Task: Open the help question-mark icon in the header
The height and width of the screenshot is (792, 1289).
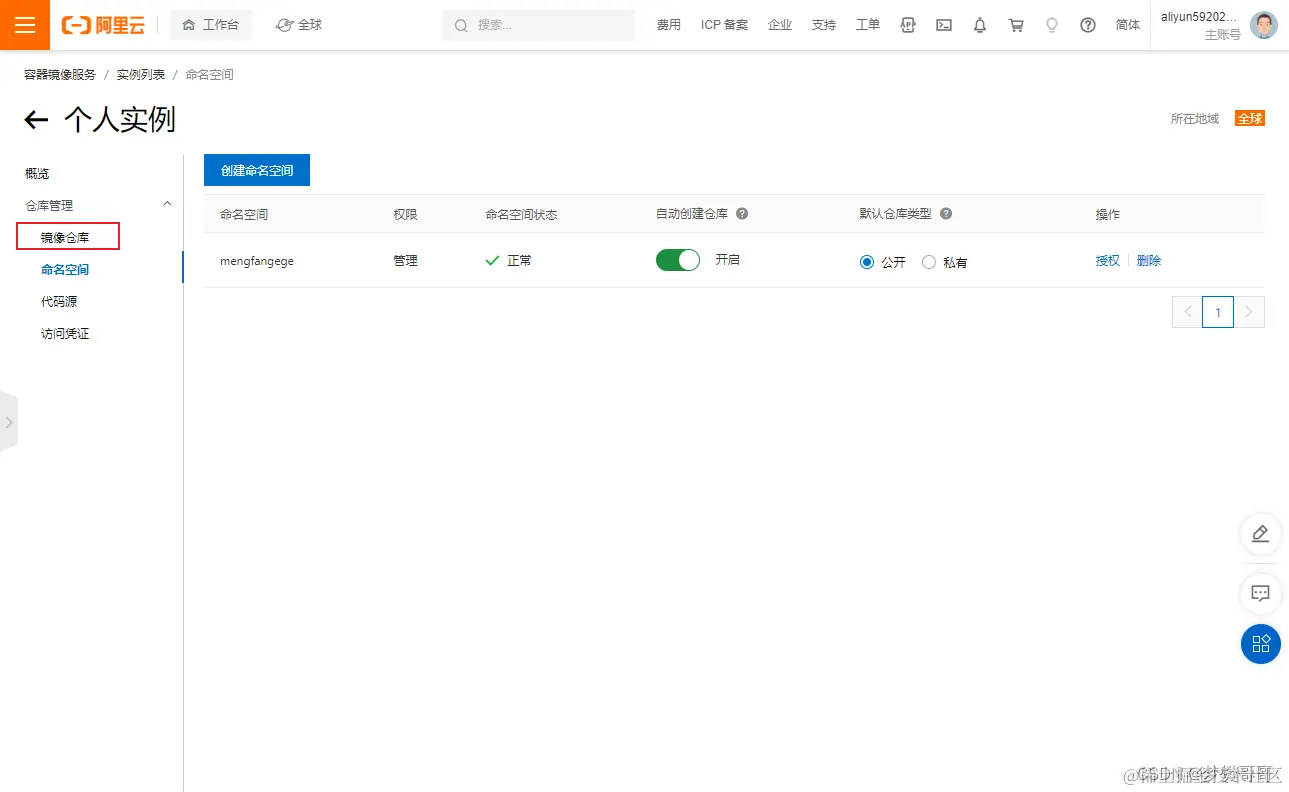Action: (x=1088, y=25)
